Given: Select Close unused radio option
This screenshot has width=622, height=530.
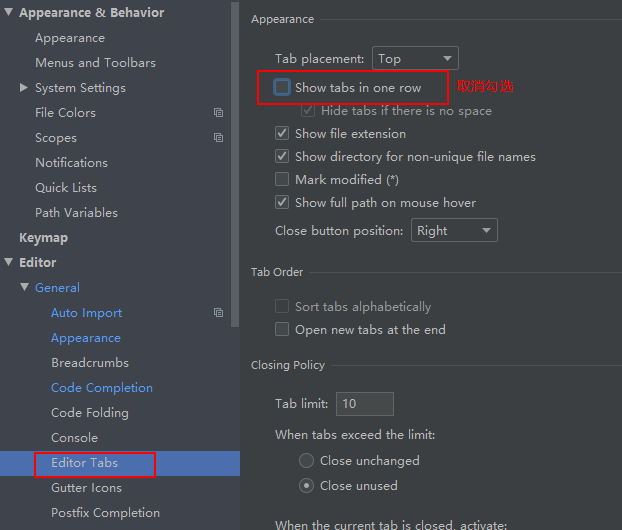Looking at the screenshot, I should point(307,486).
